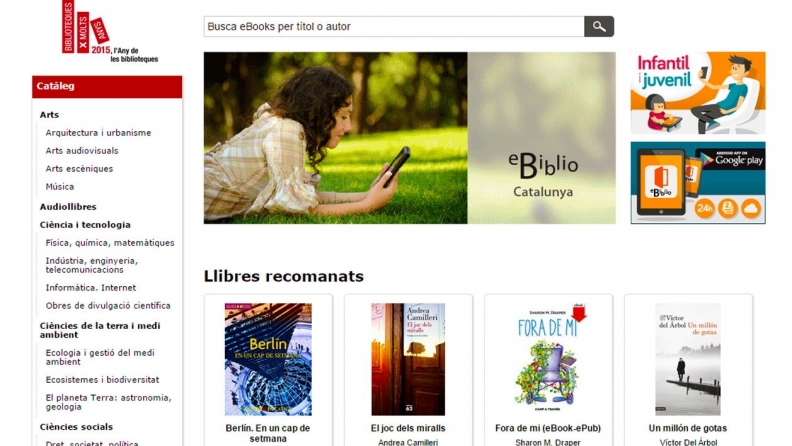Select Arquitectura i urbanisme subcategory
The image size is (792, 446).
pyautogui.click(x=98, y=133)
